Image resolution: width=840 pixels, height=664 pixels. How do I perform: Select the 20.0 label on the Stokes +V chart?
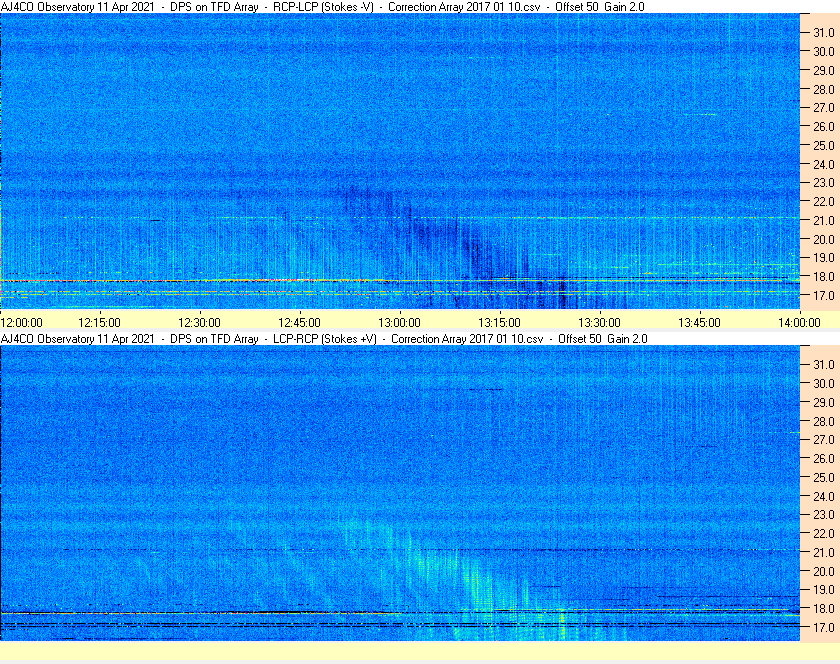[x=824, y=571]
